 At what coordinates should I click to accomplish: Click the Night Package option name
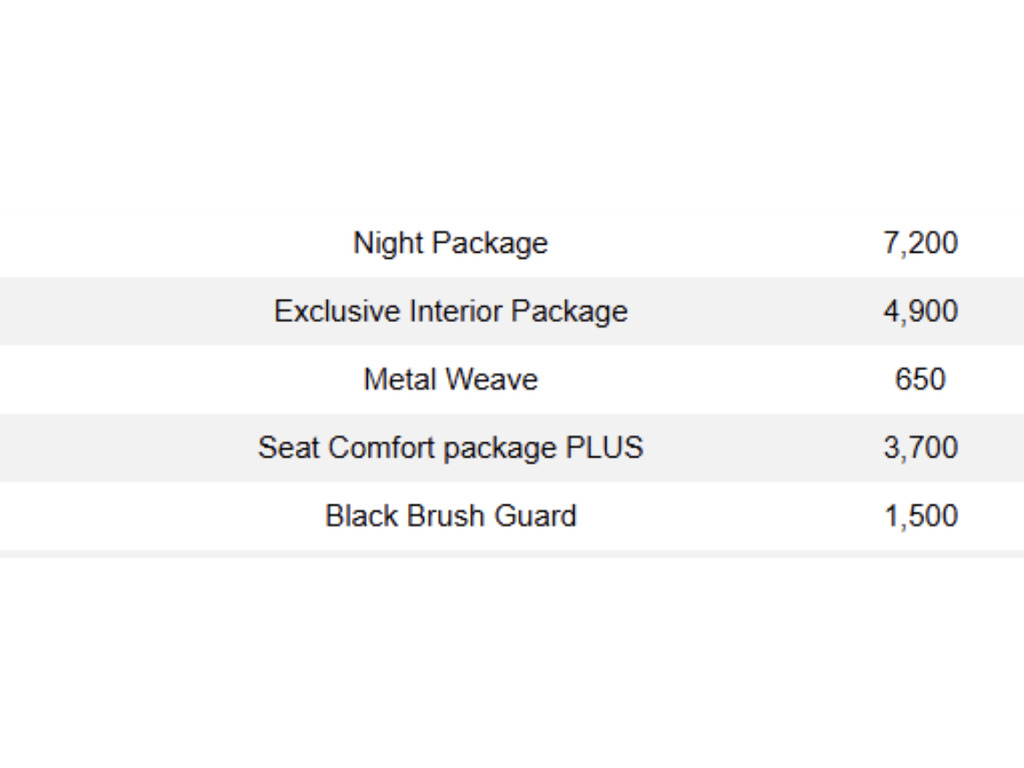(x=450, y=243)
